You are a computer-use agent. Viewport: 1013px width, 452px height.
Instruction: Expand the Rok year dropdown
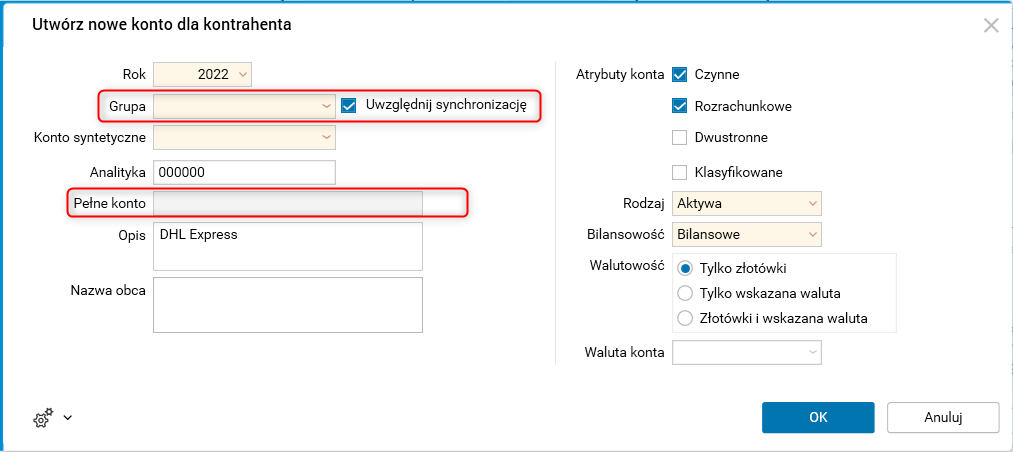coord(243,74)
